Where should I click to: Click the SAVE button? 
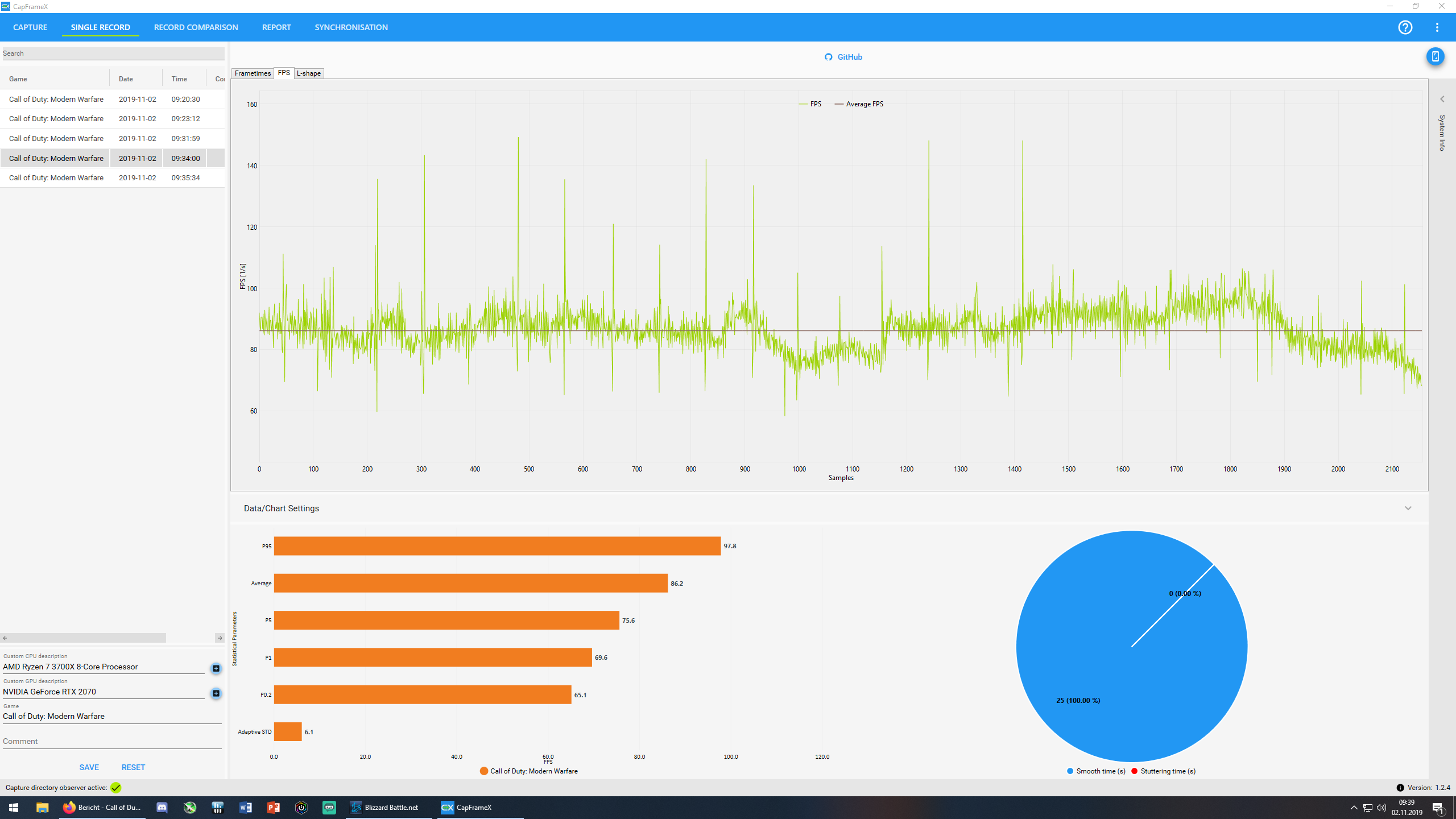pyautogui.click(x=89, y=767)
